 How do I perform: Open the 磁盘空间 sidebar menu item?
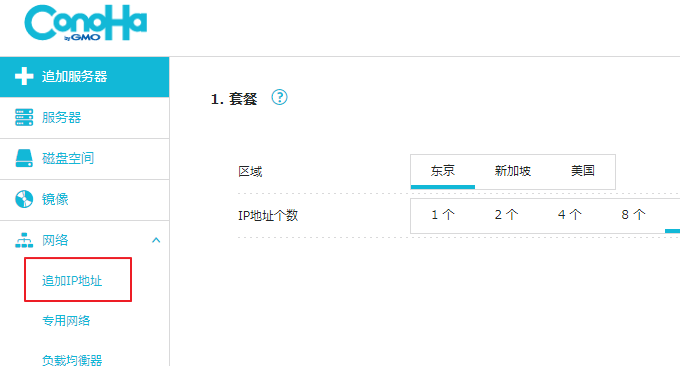85,159
